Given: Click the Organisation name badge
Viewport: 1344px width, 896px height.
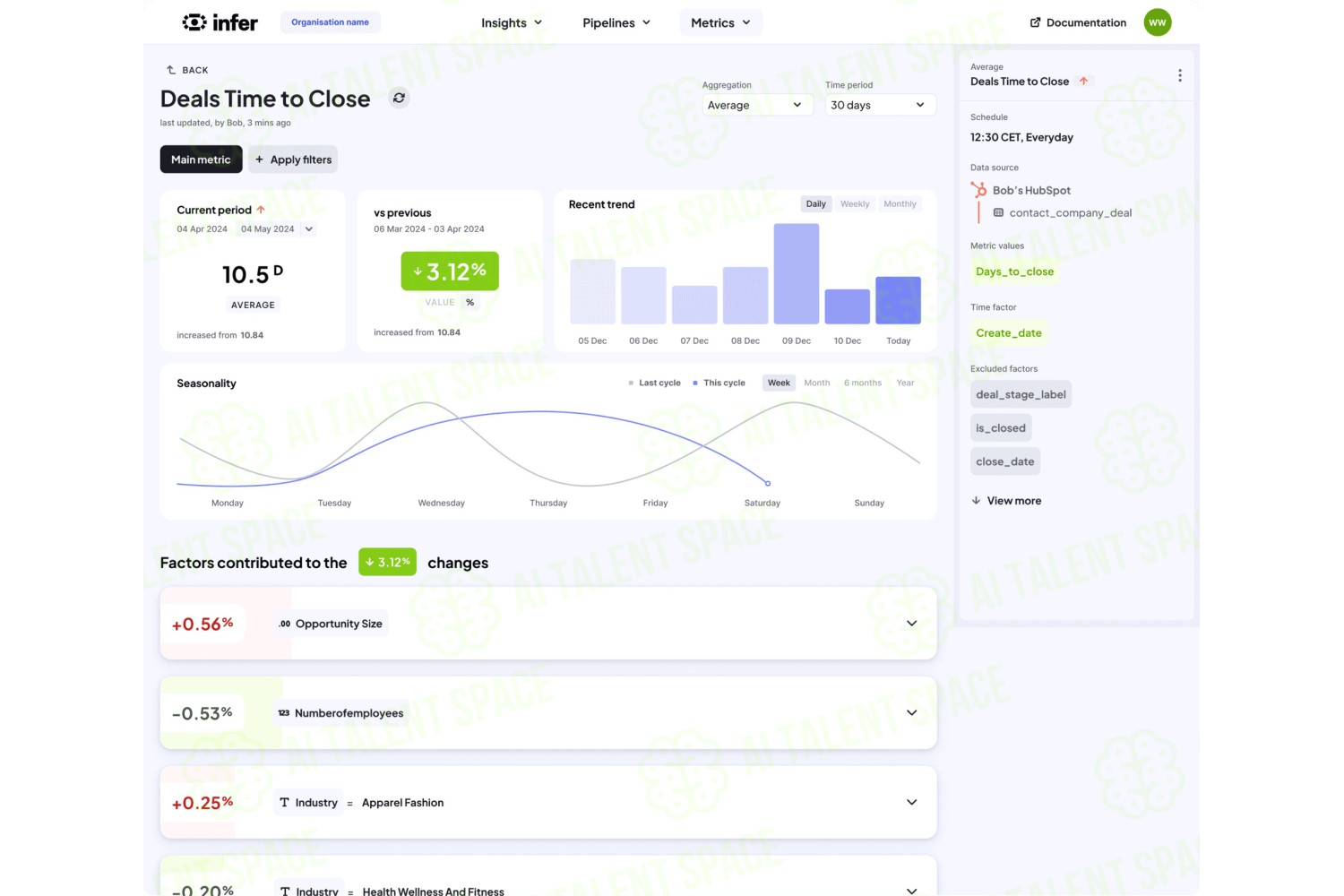Looking at the screenshot, I should tap(330, 22).
